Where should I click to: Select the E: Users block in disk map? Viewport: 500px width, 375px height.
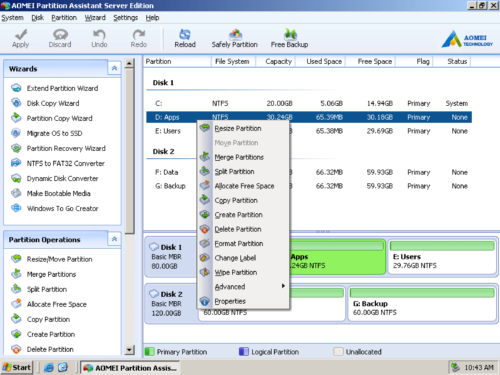(442, 257)
